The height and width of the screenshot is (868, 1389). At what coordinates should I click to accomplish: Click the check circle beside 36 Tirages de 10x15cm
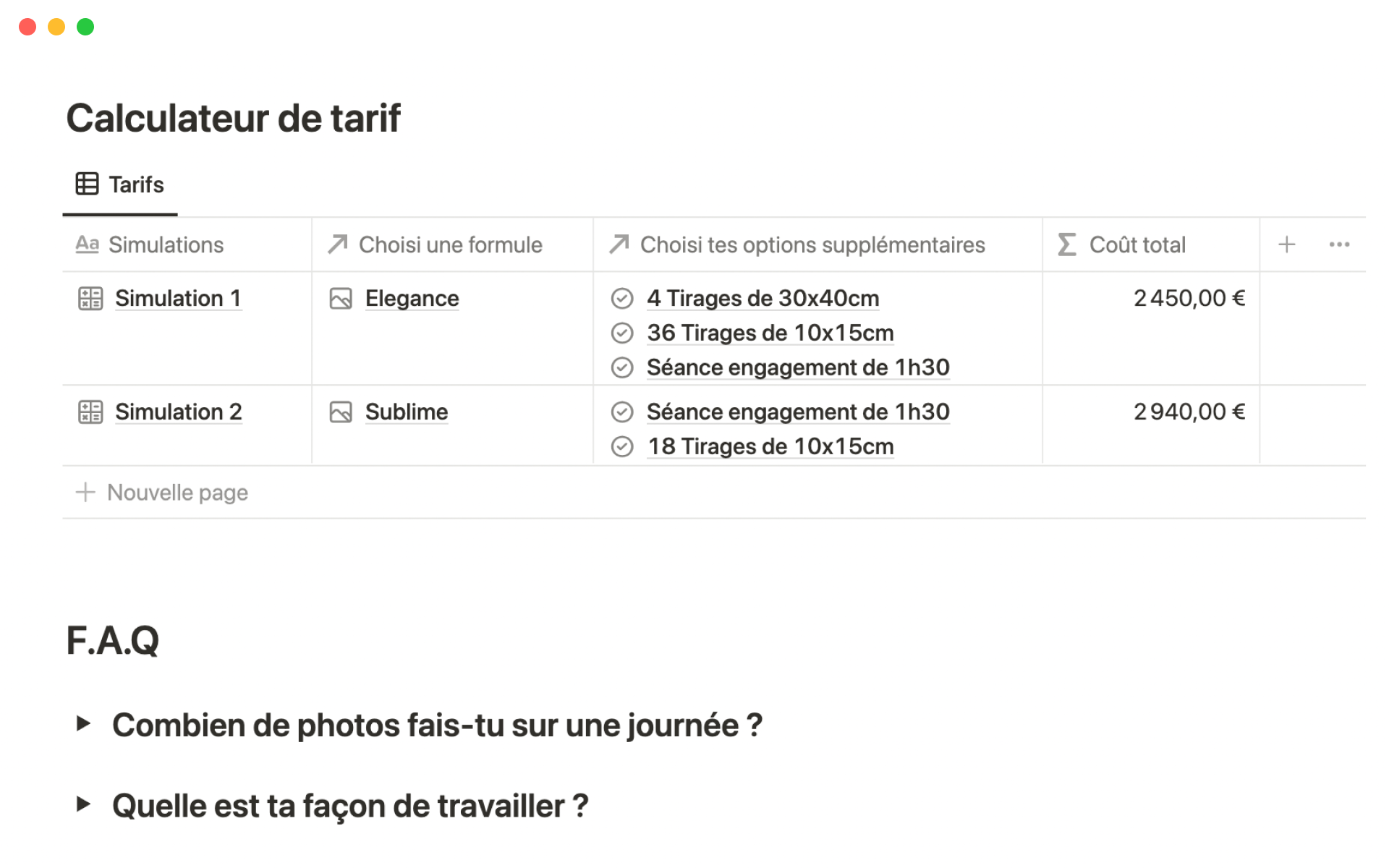622,333
